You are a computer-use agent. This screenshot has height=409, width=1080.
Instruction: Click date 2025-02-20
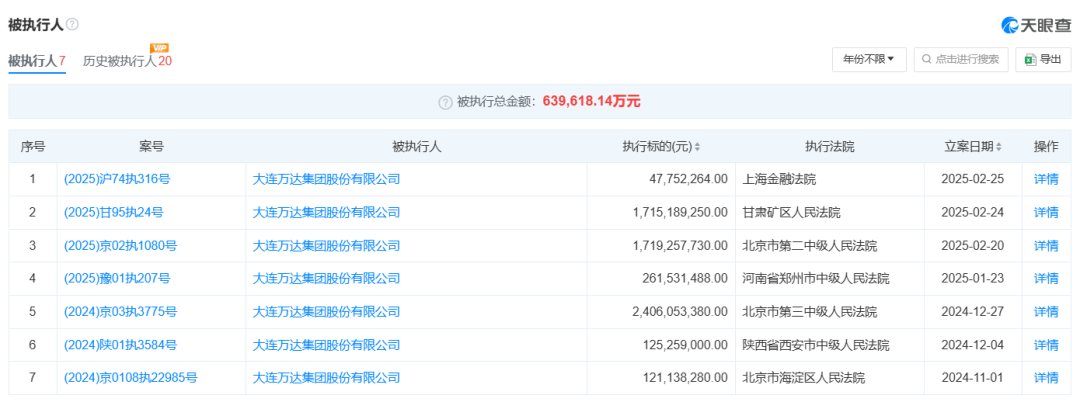[973, 245]
